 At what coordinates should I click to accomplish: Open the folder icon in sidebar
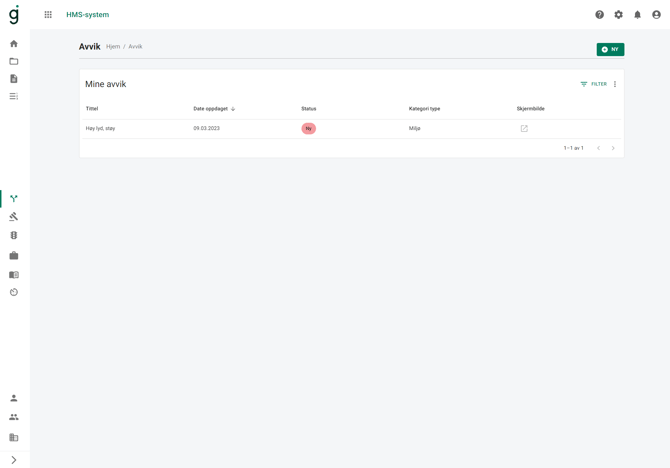(14, 61)
